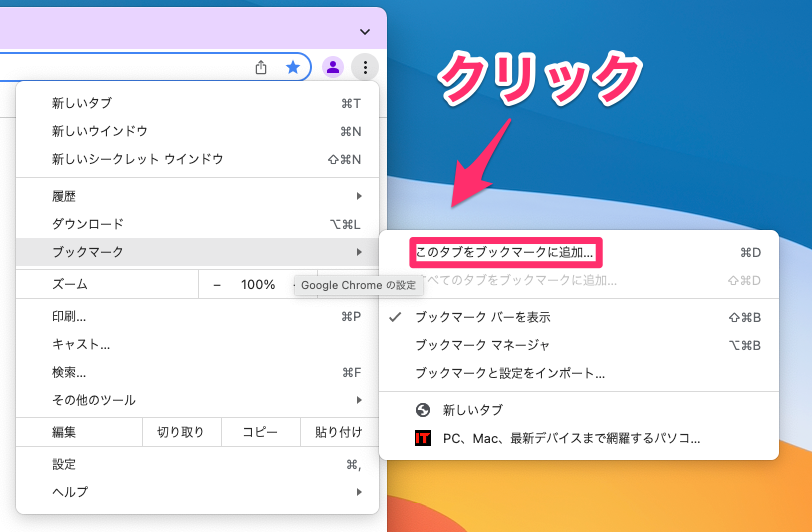Decrease zoom with the minus button
Screen dimensions: 812x532
[217, 284]
